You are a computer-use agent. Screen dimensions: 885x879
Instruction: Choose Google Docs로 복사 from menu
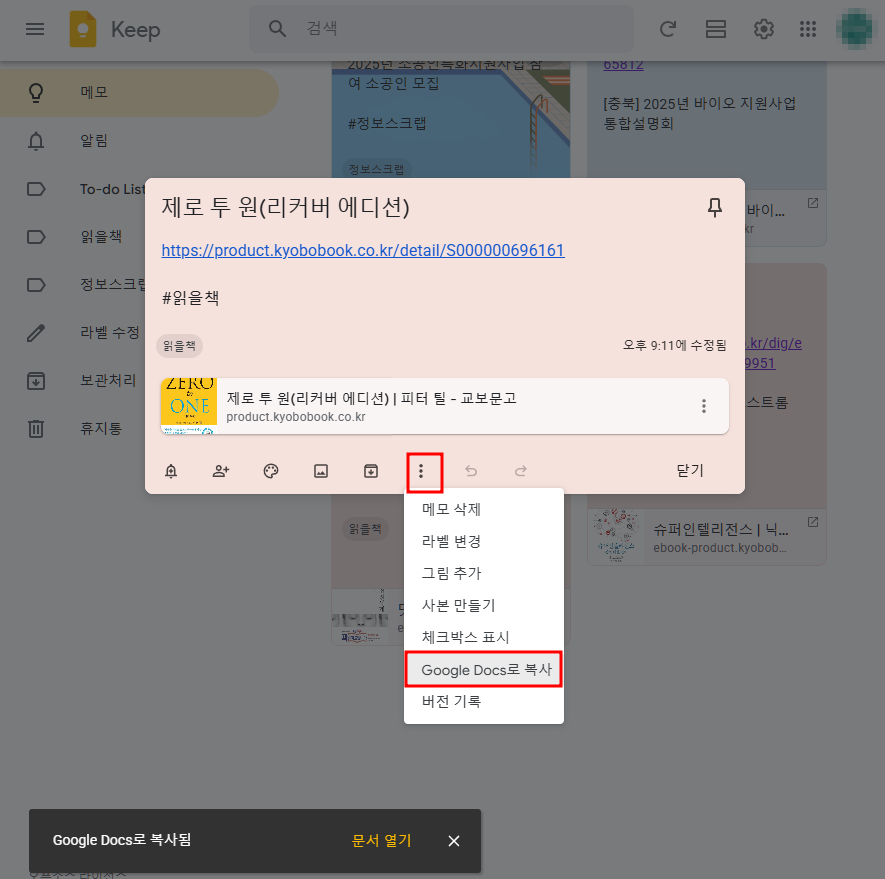(484, 670)
